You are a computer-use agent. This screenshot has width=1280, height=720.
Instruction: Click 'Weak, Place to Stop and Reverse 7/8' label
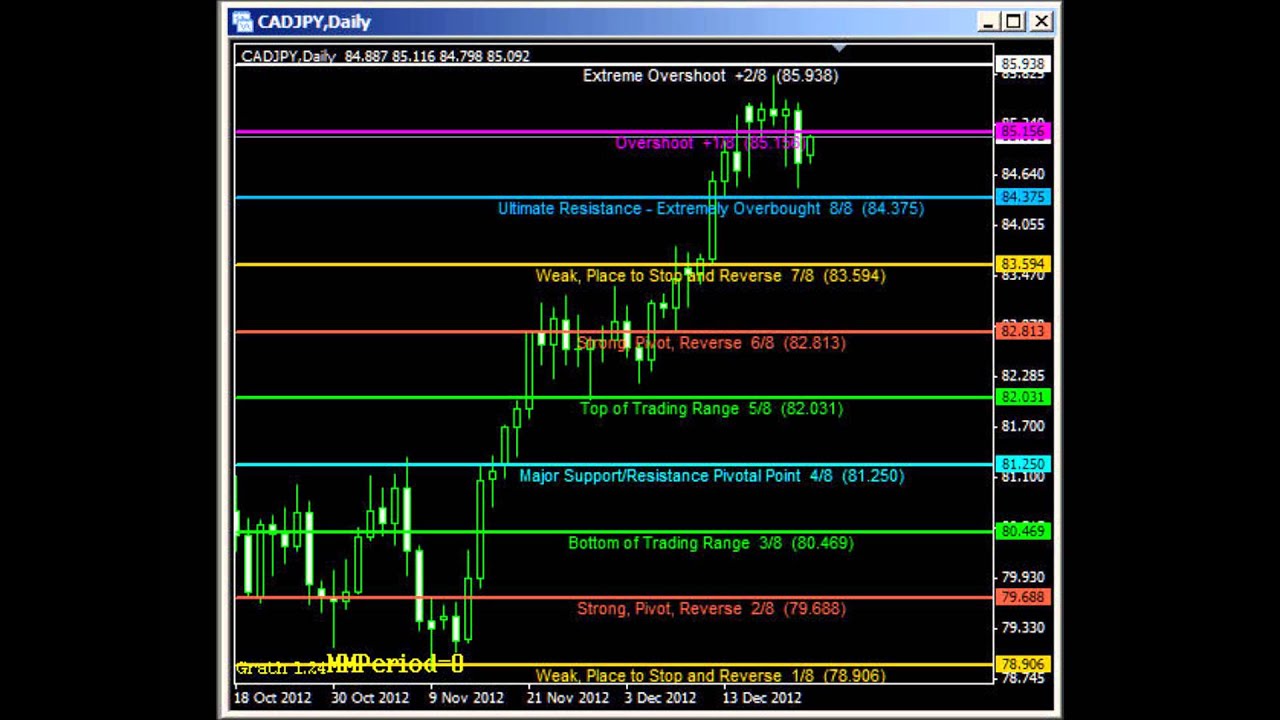tap(710, 276)
